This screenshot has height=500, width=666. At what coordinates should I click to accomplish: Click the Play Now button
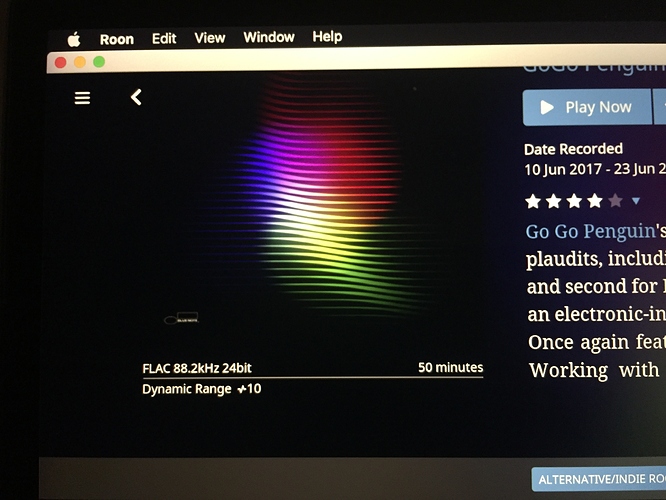[587, 107]
